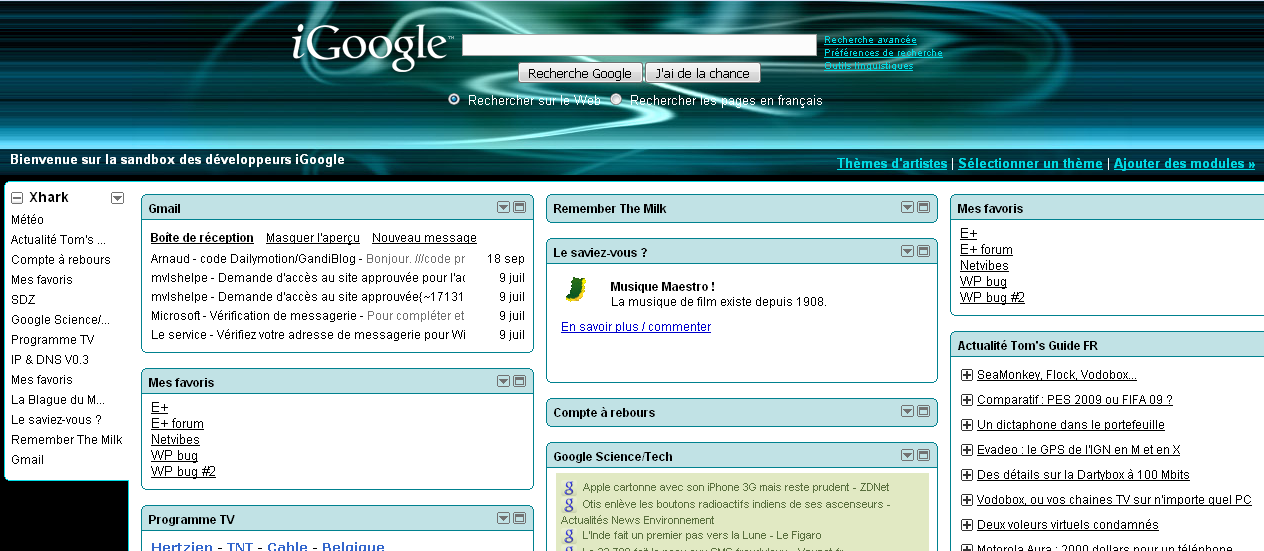Click the Belgique link in Programme TV
Image resolution: width=1264 pixels, height=551 pixels.
coord(353,546)
